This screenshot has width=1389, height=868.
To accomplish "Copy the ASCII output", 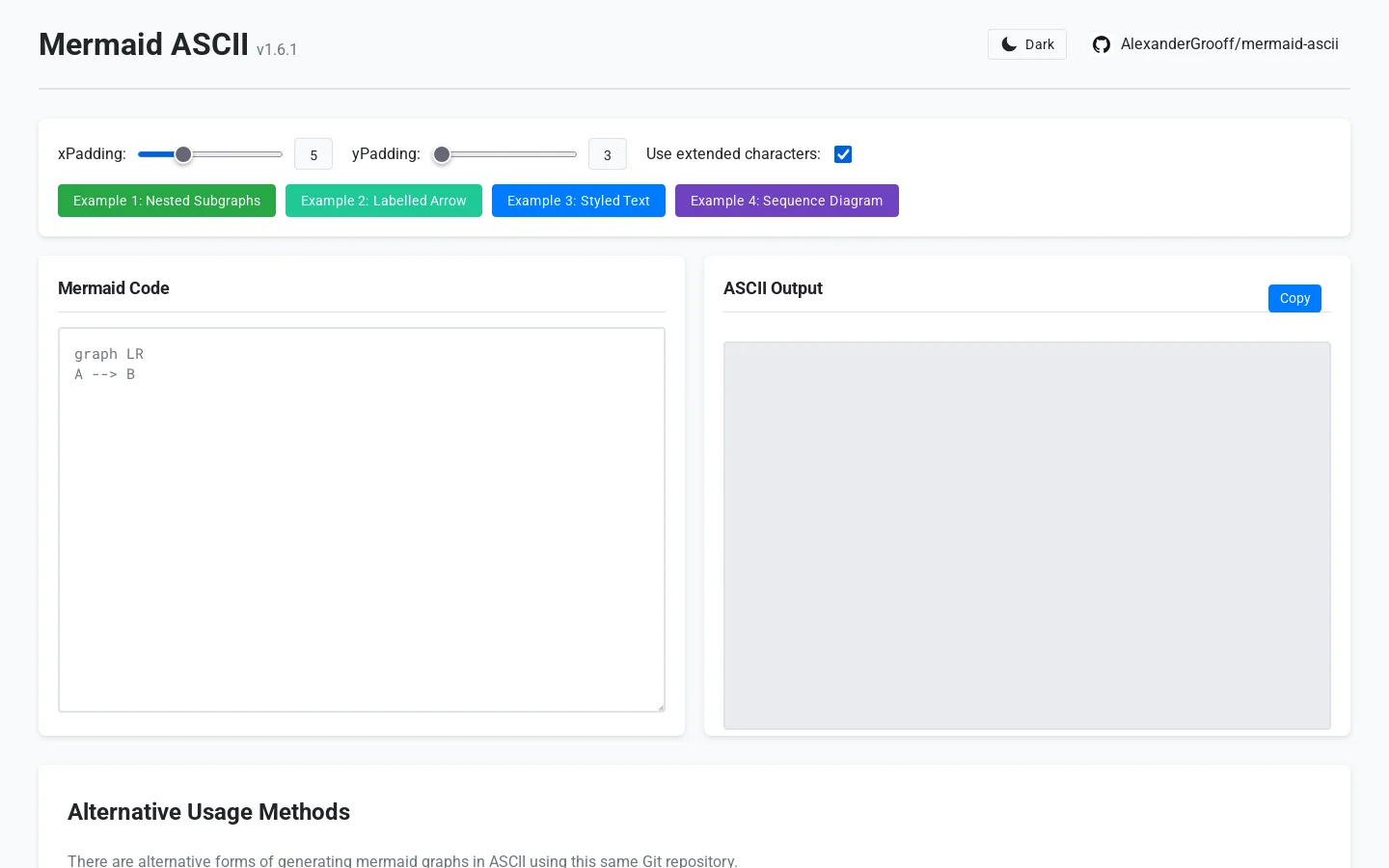I will click(x=1294, y=298).
